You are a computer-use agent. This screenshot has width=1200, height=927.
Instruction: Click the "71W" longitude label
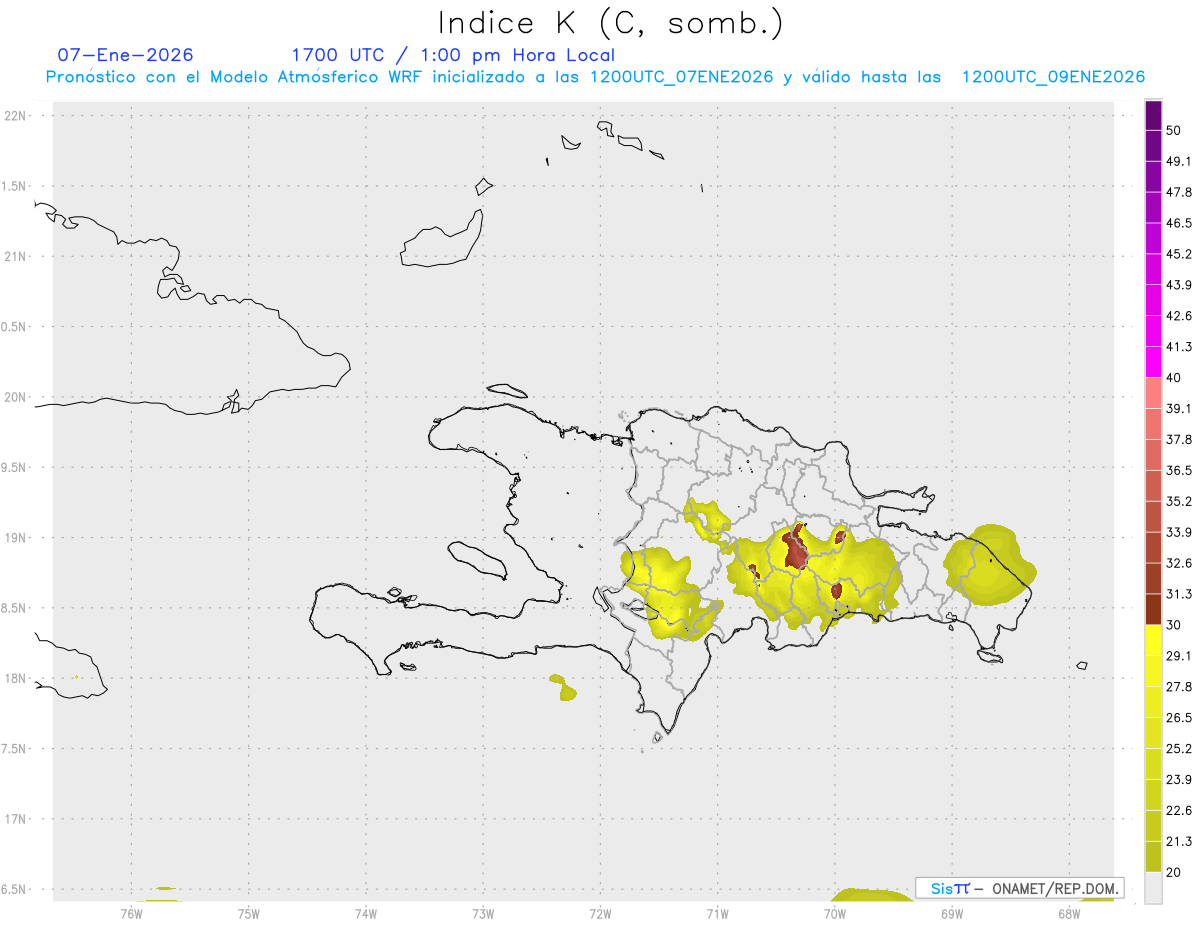tap(717, 913)
